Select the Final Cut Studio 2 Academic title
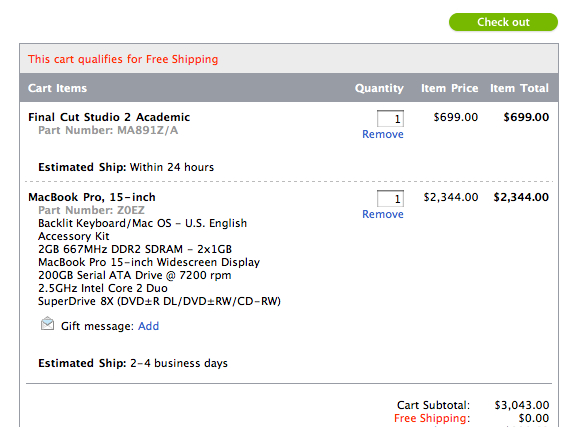The image size is (580, 427). (109, 117)
